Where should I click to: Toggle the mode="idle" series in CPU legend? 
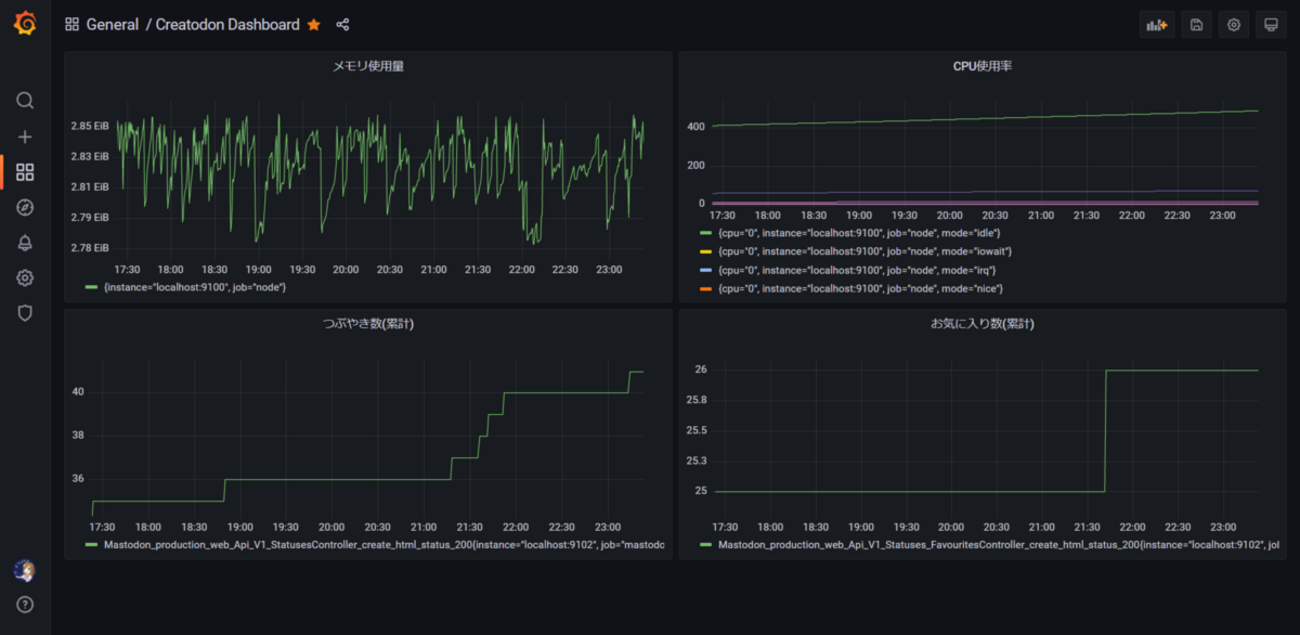(859, 233)
